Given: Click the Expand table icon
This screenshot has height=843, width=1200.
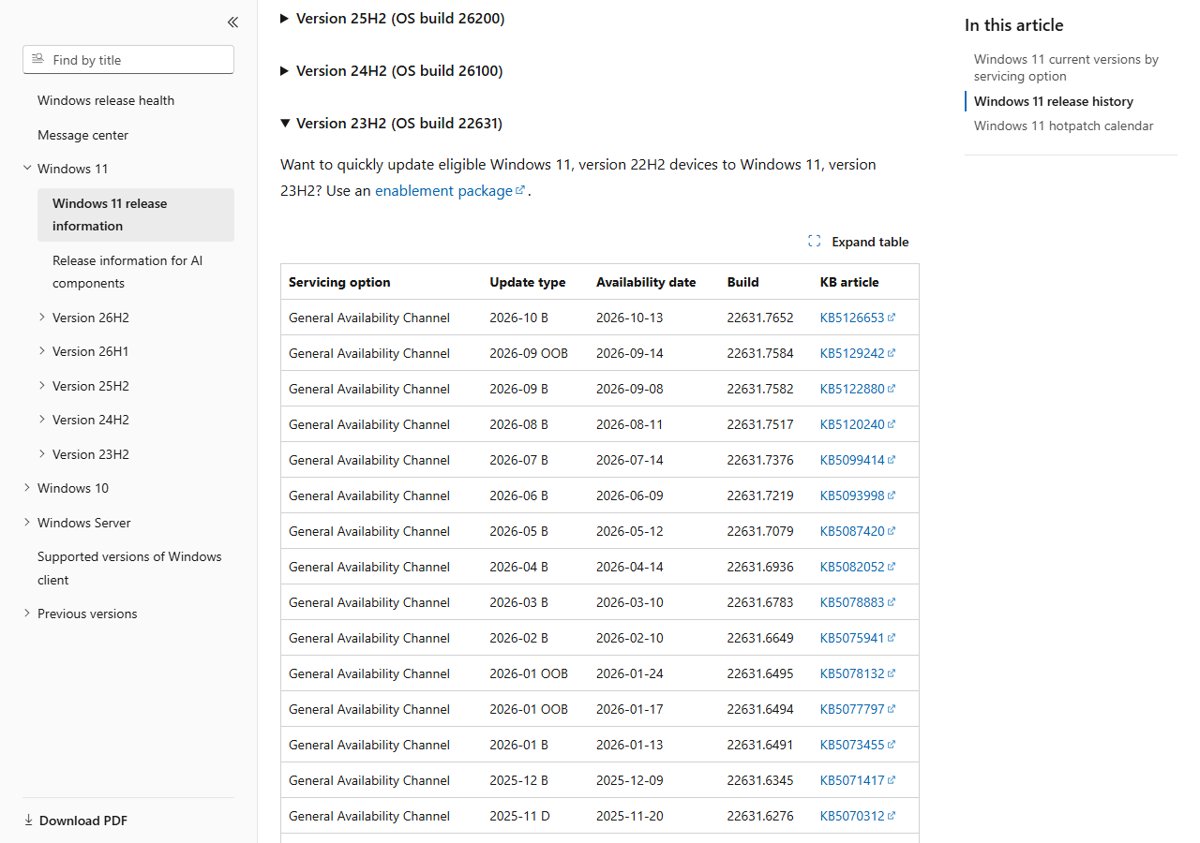Looking at the screenshot, I should coord(814,241).
